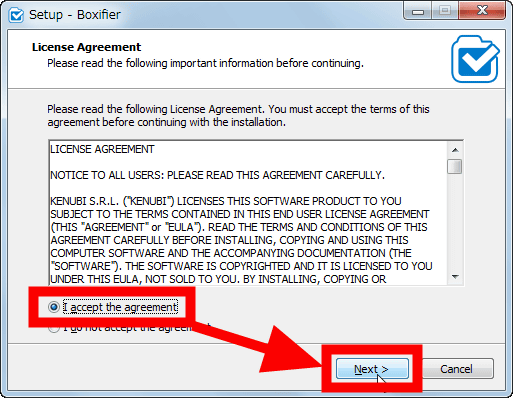Click the 'I accept the agreement' label text
Image resolution: width=513 pixels, height=398 pixels.
pyautogui.click(x=120, y=307)
